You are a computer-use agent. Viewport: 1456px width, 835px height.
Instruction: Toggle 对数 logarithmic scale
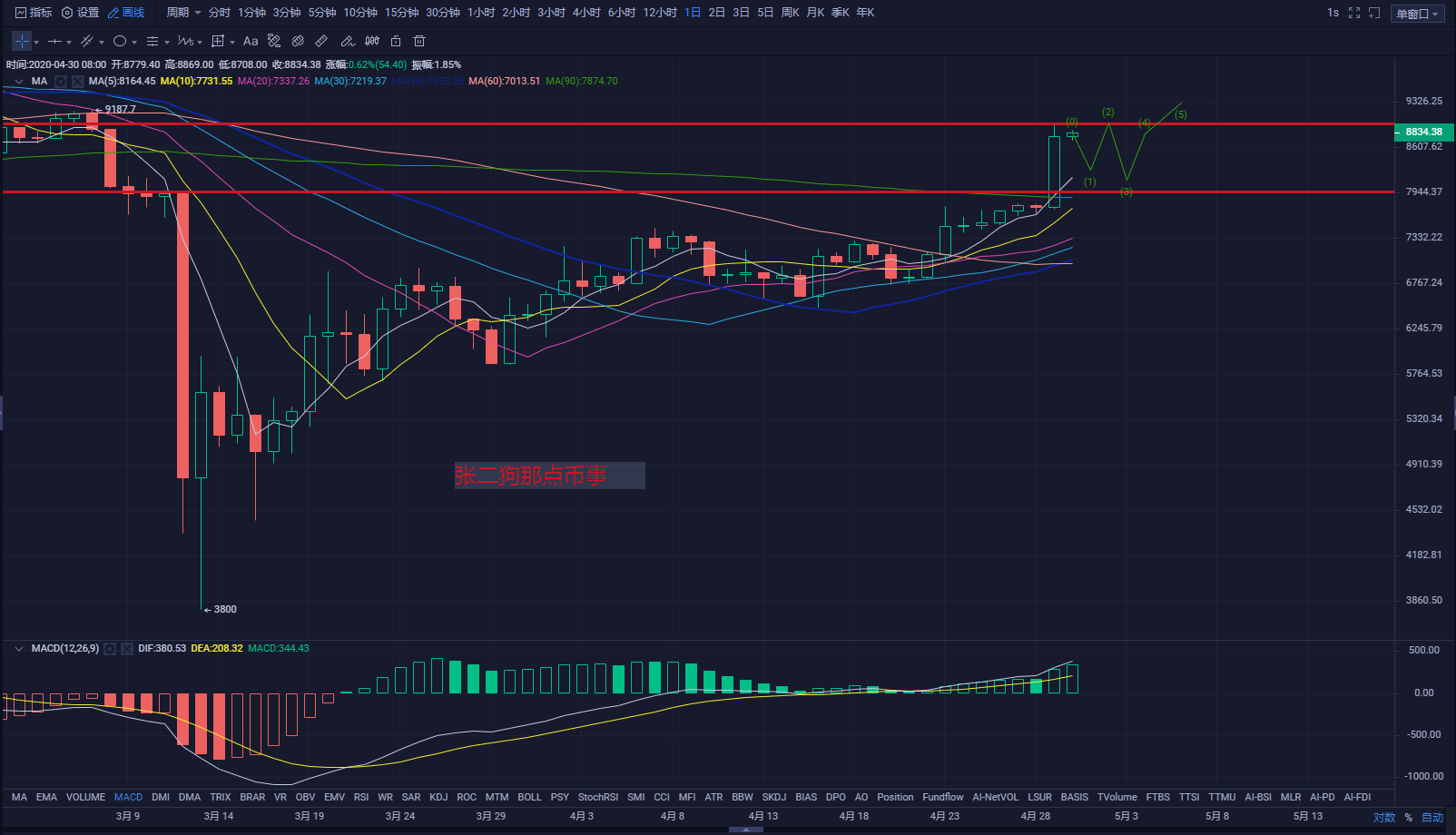[x=1384, y=818]
